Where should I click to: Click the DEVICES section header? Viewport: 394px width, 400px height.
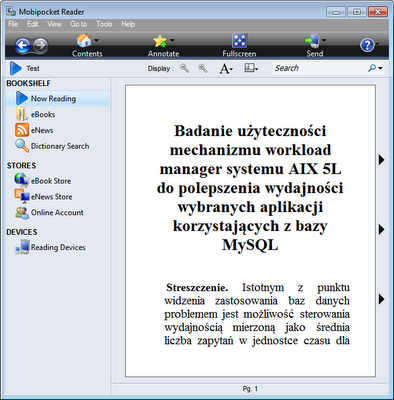click(22, 232)
